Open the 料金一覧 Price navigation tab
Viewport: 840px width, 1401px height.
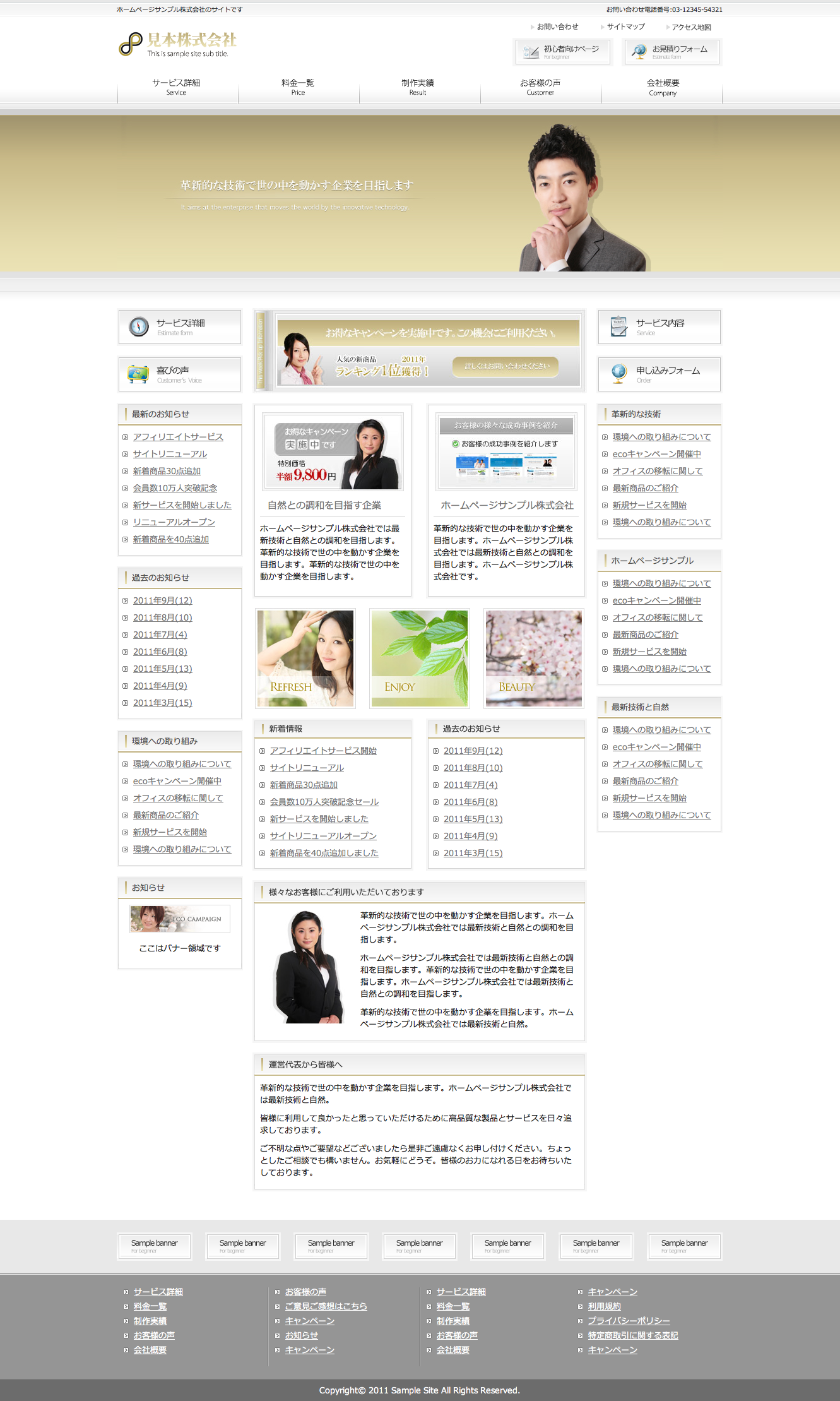pyautogui.click(x=298, y=87)
